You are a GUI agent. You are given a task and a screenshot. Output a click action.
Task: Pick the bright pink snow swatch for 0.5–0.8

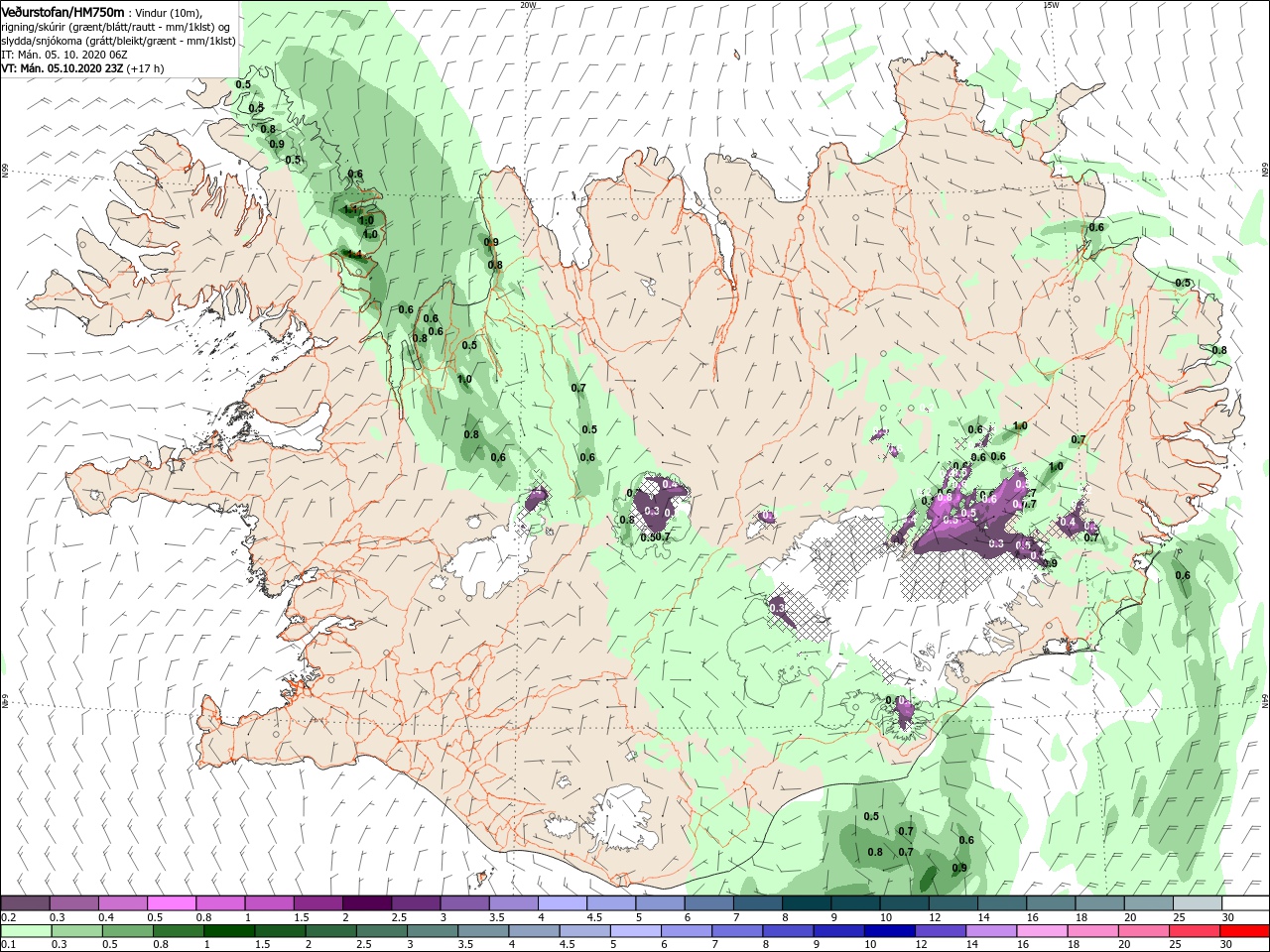pyautogui.click(x=171, y=903)
